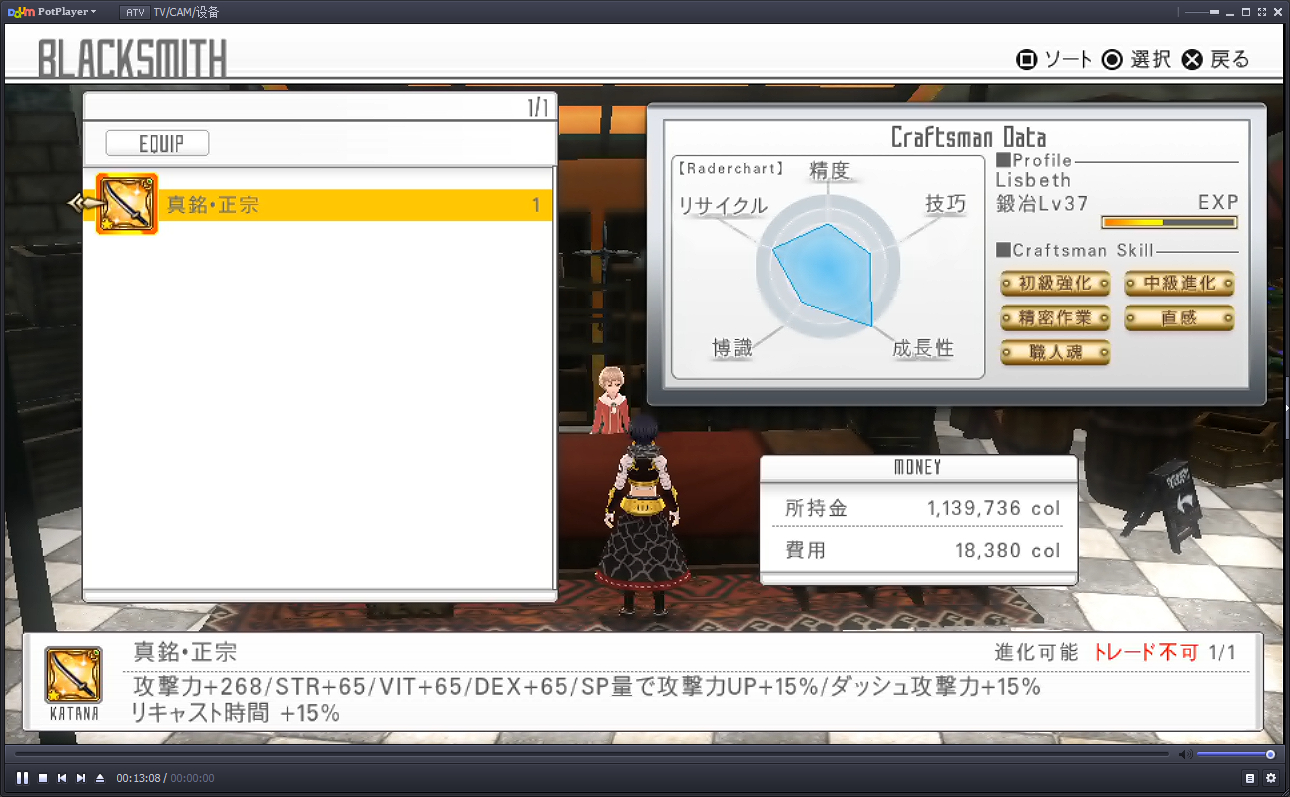Screen dimensions: 1290x797
Task: Stop the video playback
Action: 43,778
